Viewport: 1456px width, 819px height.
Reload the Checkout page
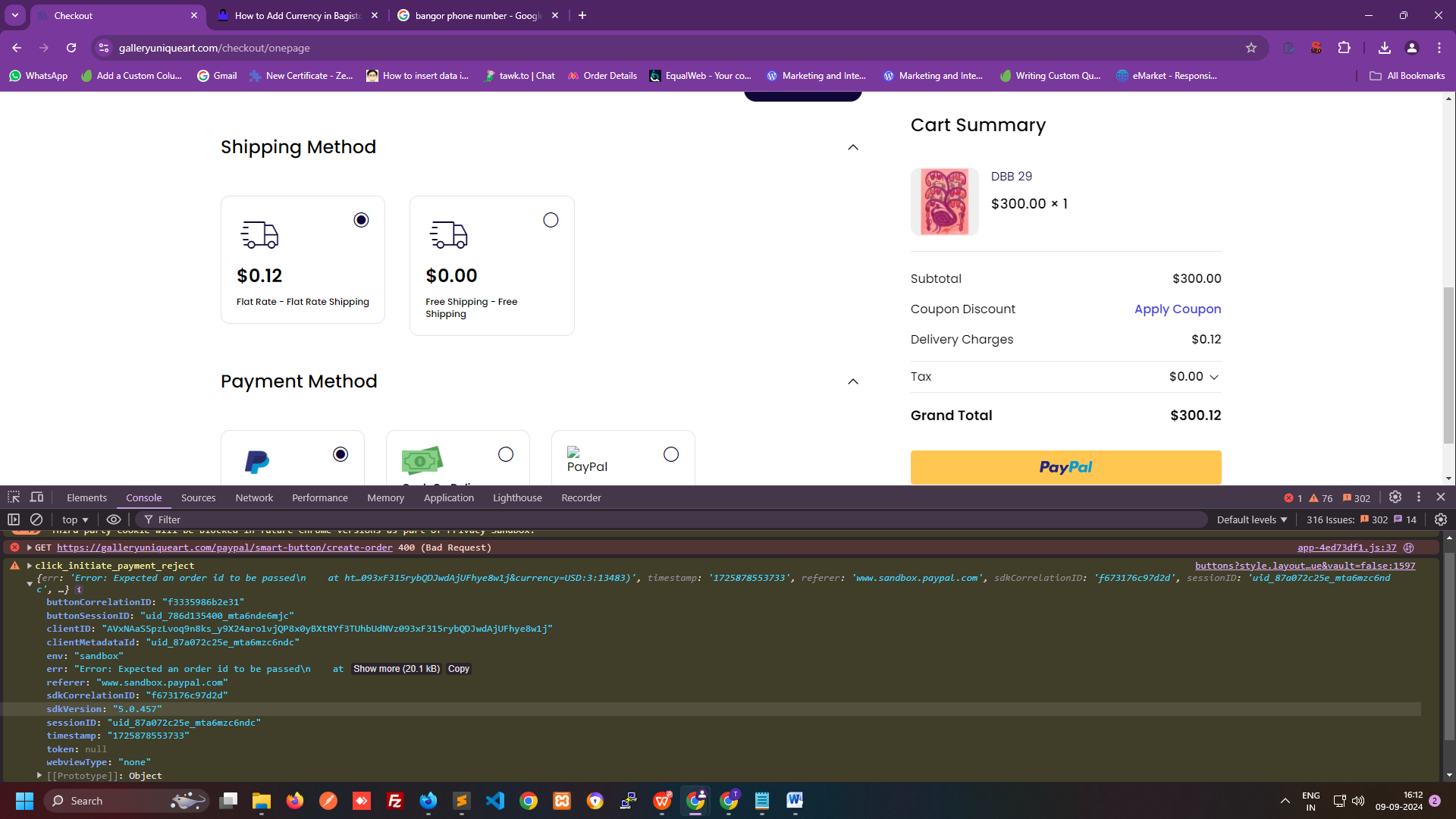(x=71, y=48)
